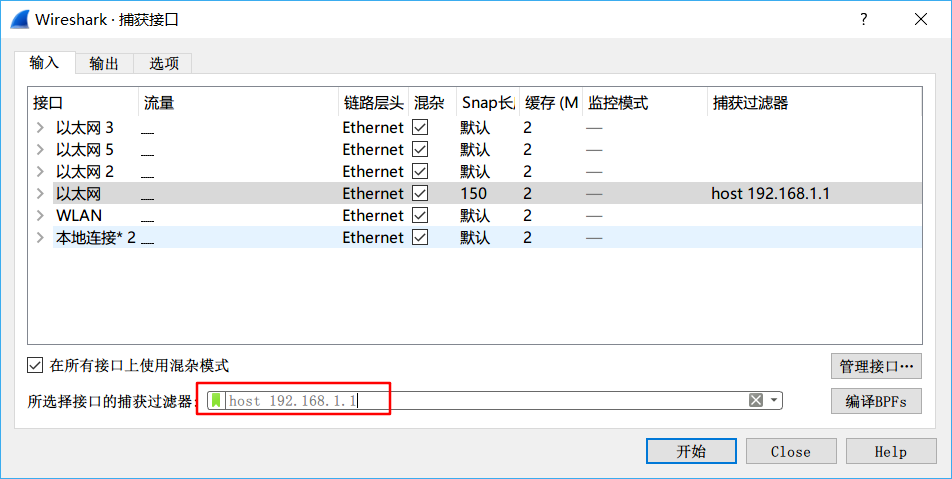Click the Wireshark shark fin logo
This screenshot has width=952, height=479.
point(19,19)
